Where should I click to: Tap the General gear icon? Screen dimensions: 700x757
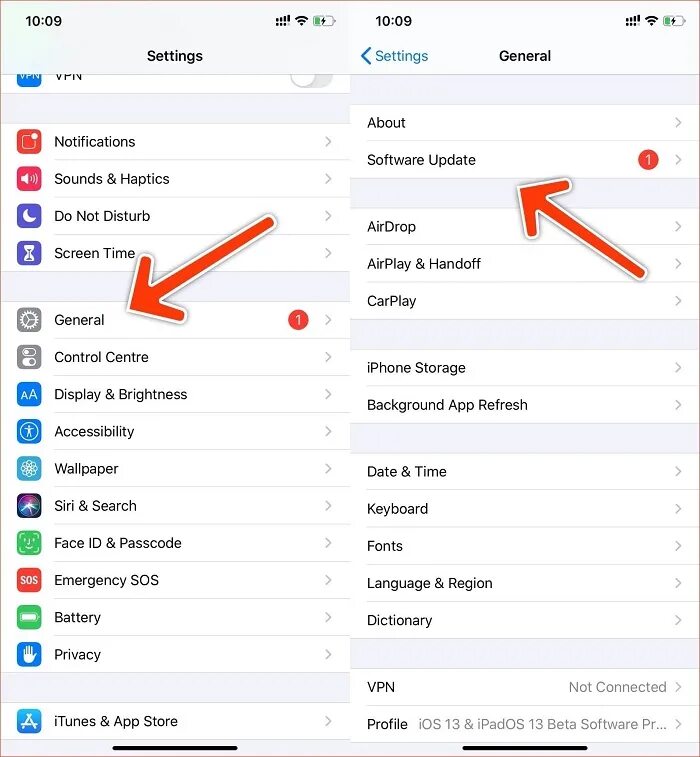tap(29, 320)
